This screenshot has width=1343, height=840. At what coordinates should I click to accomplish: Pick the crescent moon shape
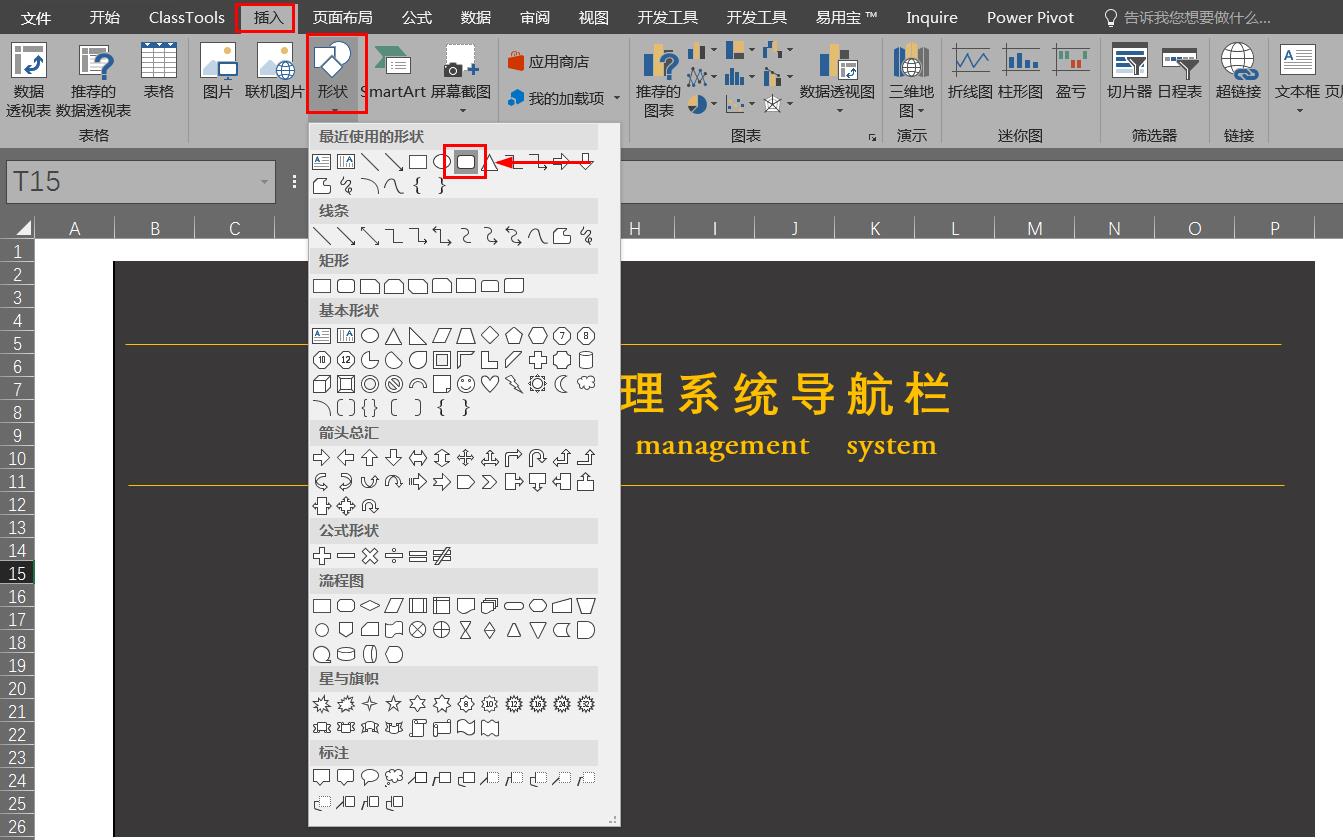click(x=562, y=384)
